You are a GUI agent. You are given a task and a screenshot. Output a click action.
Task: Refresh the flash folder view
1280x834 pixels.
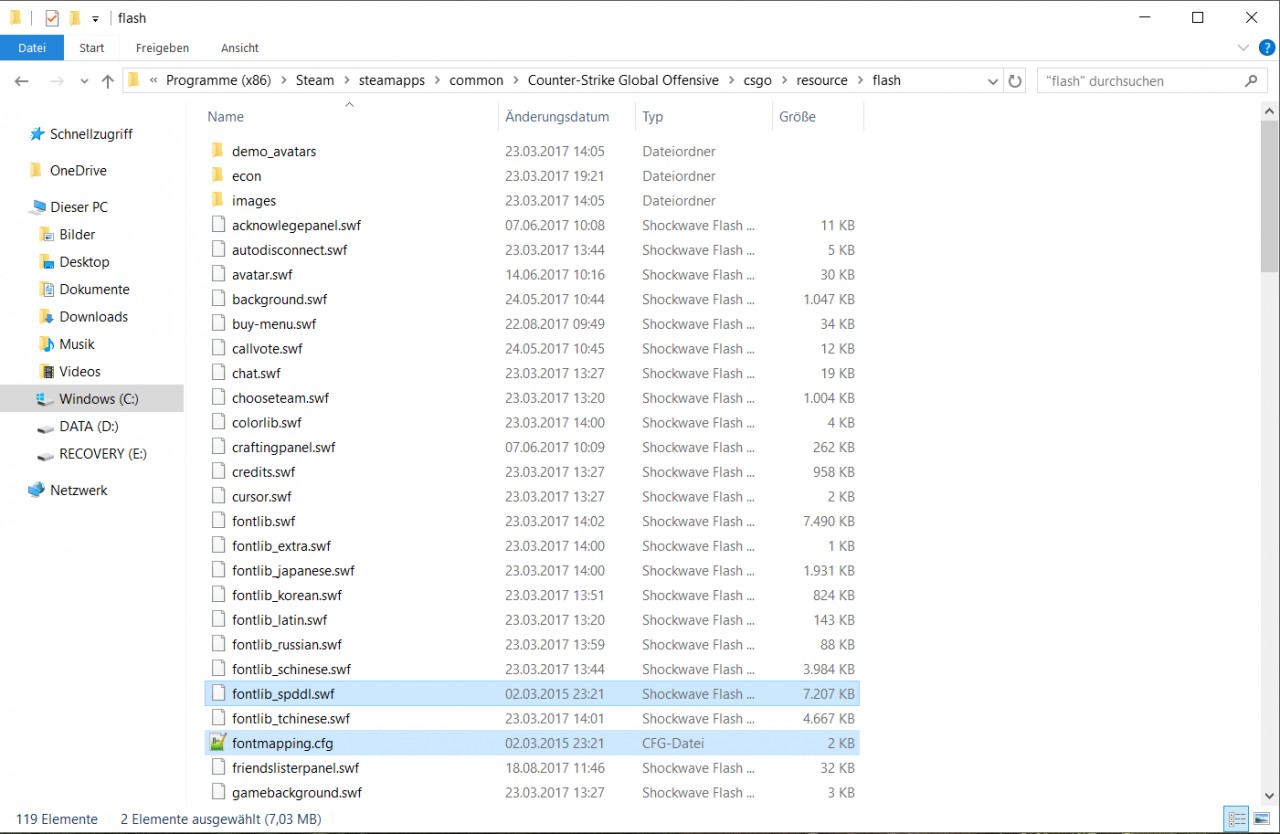(x=1015, y=81)
